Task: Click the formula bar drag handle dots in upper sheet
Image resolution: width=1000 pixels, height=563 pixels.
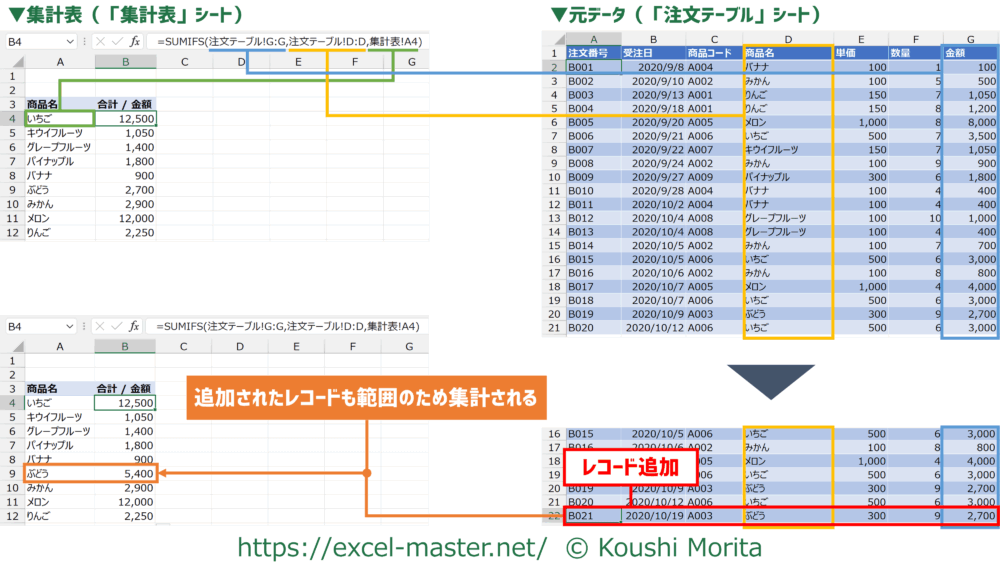Action: pyautogui.click(x=84, y=42)
